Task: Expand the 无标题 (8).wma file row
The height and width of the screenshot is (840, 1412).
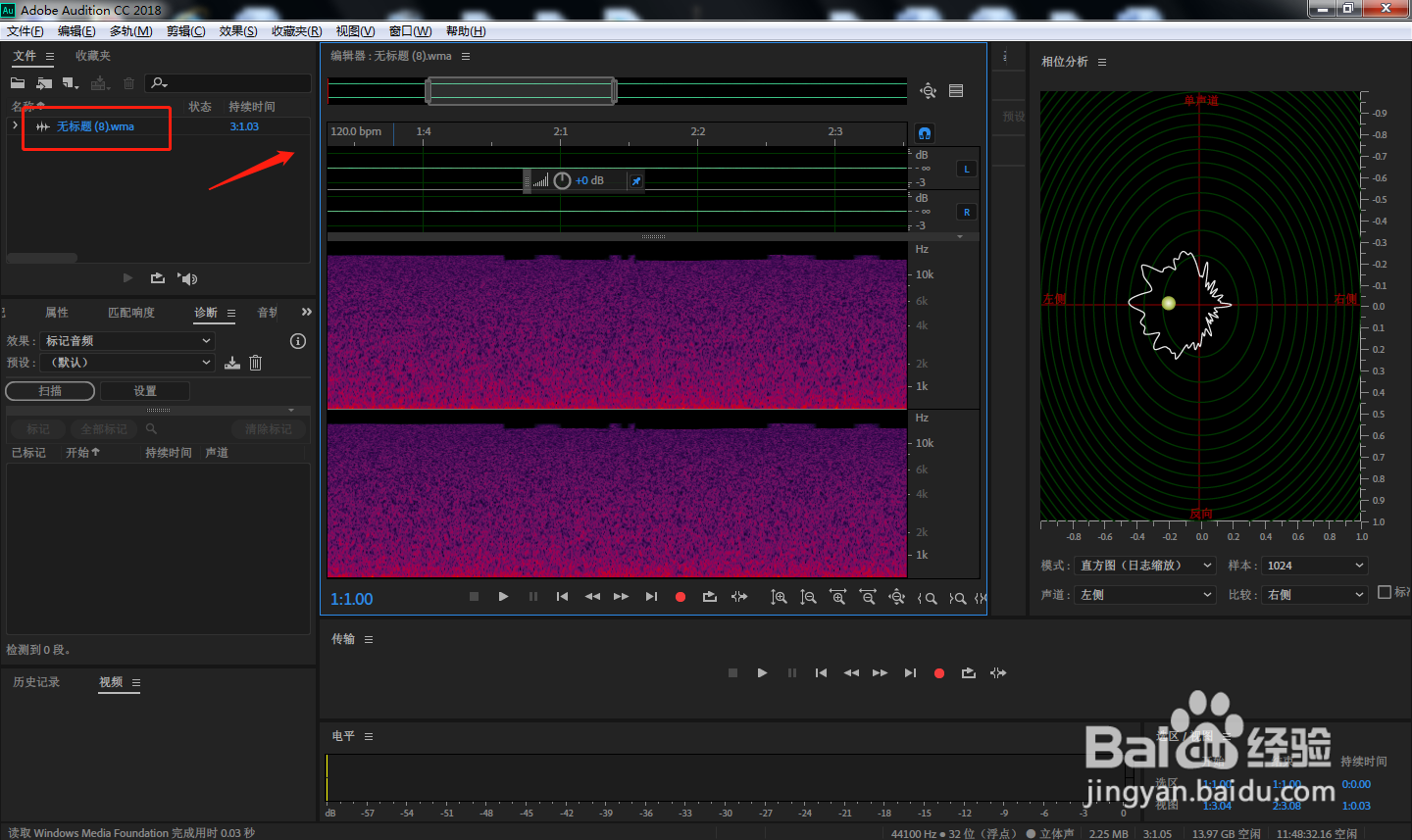Action: (15, 125)
